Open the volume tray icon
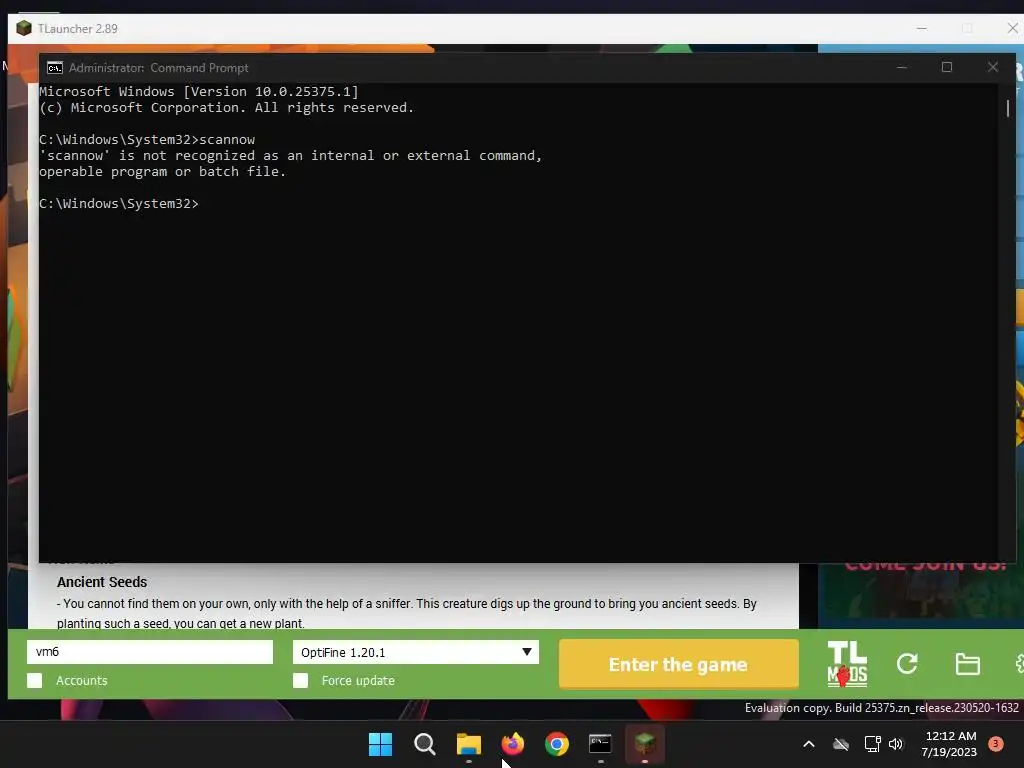 coord(896,744)
